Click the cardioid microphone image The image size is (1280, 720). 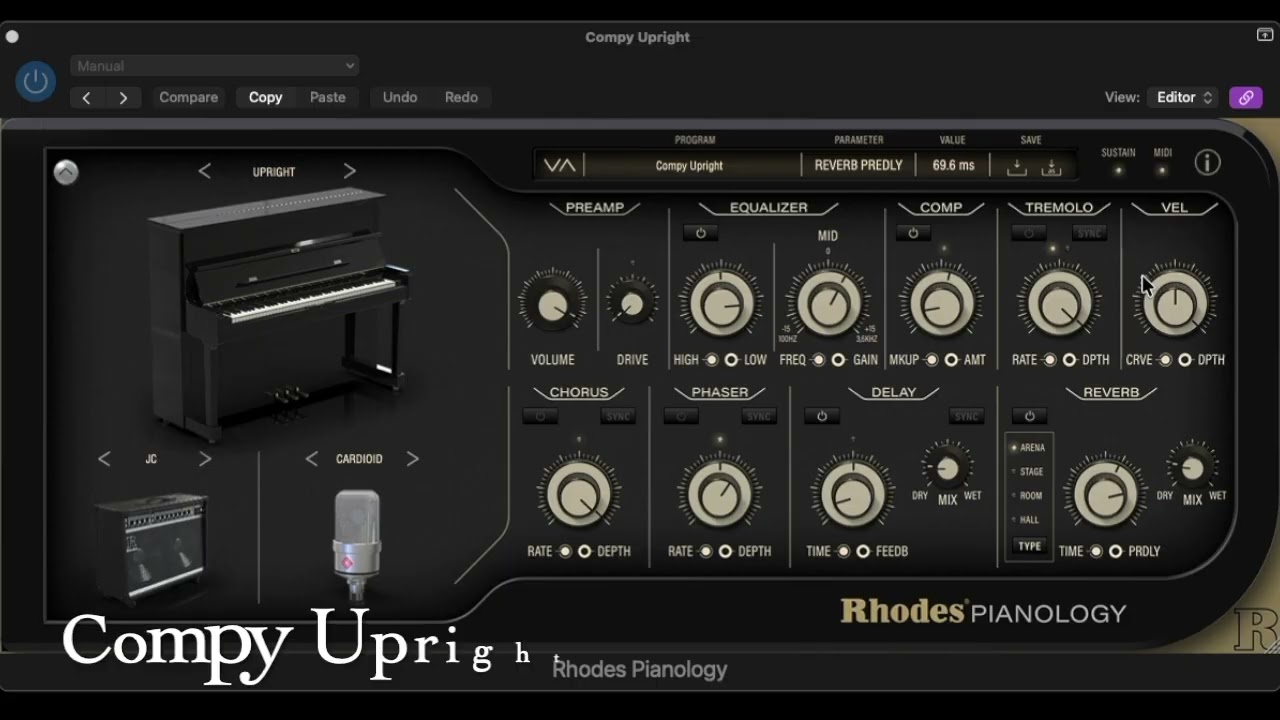[x=357, y=544]
